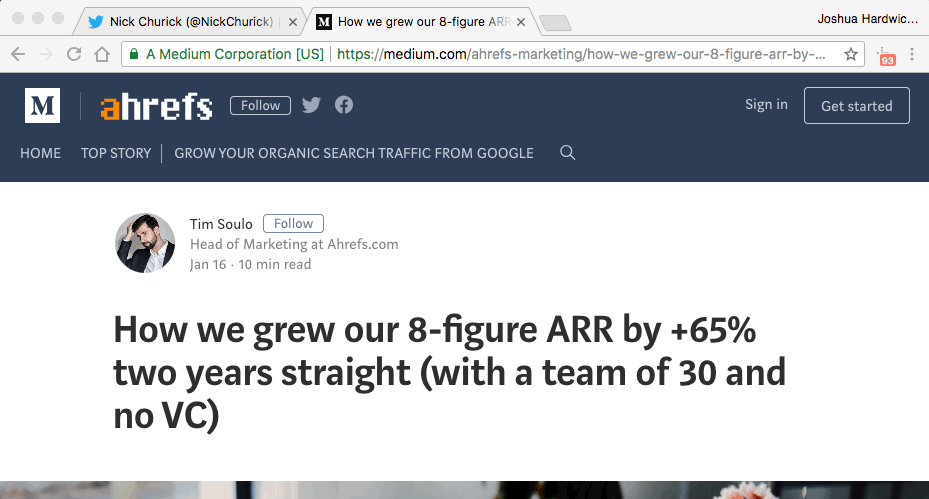The height and width of the screenshot is (499, 929).
Task: Click the 10 min read label
Action: 274,264
